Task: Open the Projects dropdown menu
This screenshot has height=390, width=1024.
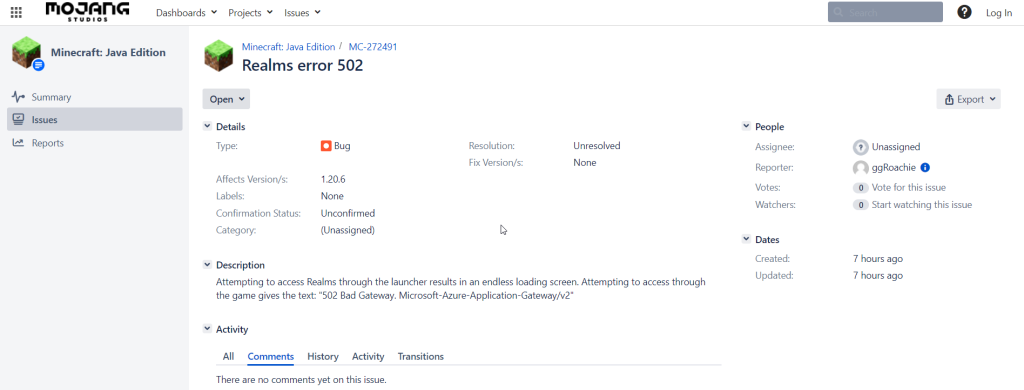Action: [x=250, y=12]
